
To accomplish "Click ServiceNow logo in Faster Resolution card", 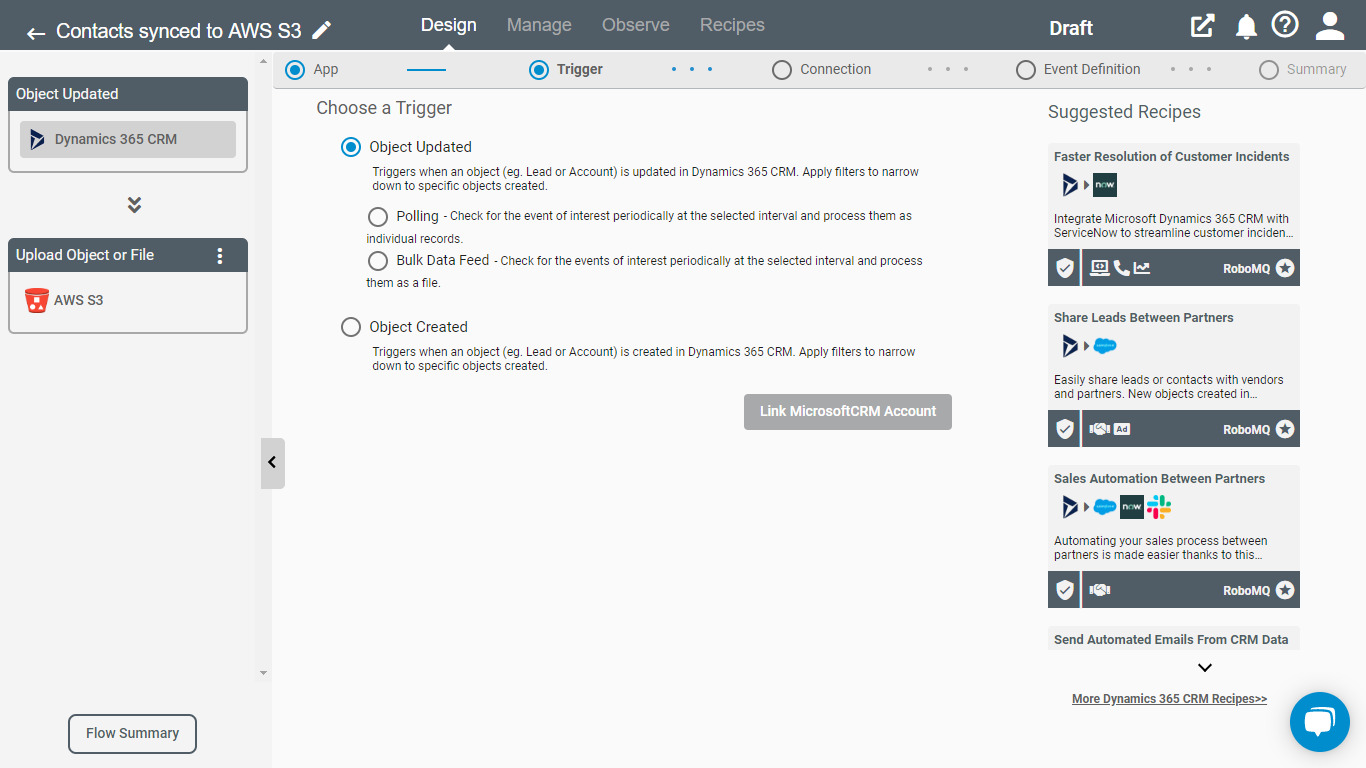I will [1105, 185].
